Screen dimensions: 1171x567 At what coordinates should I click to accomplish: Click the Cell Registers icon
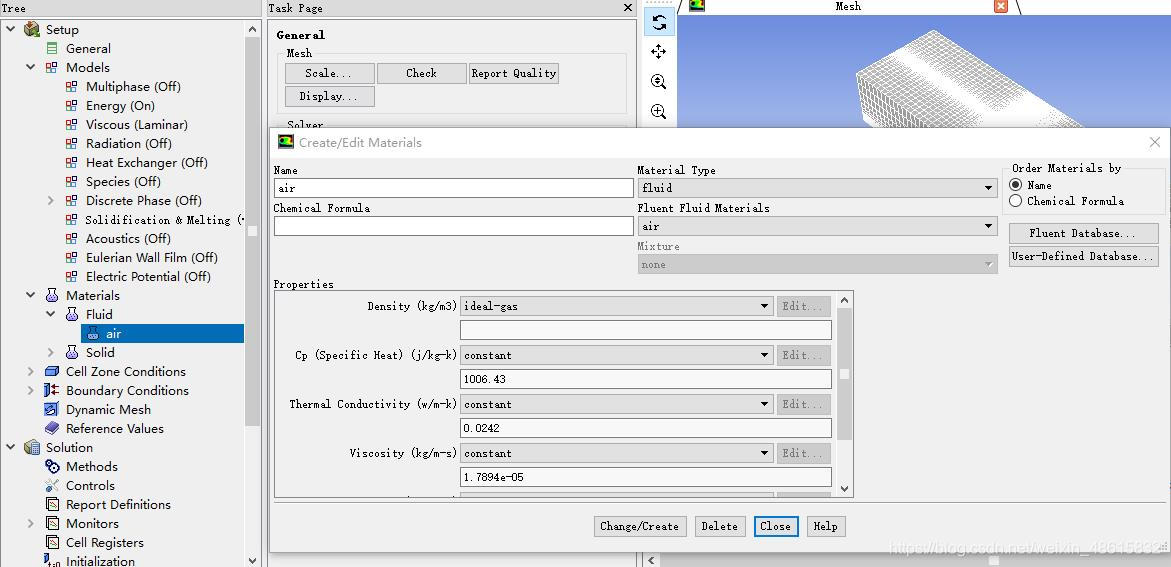click(x=52, y=543)
